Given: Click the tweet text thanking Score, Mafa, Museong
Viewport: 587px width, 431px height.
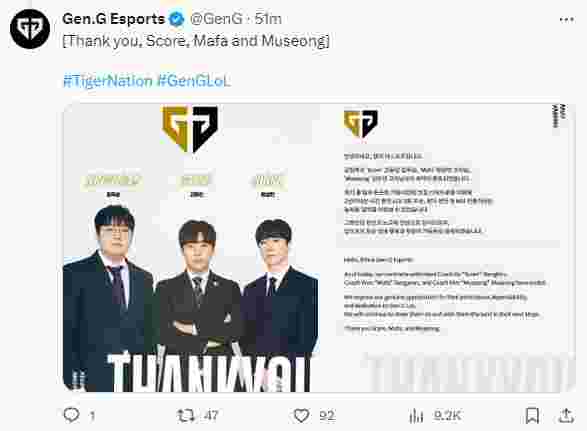Looking at the screenshot, I should coord(196,41).
